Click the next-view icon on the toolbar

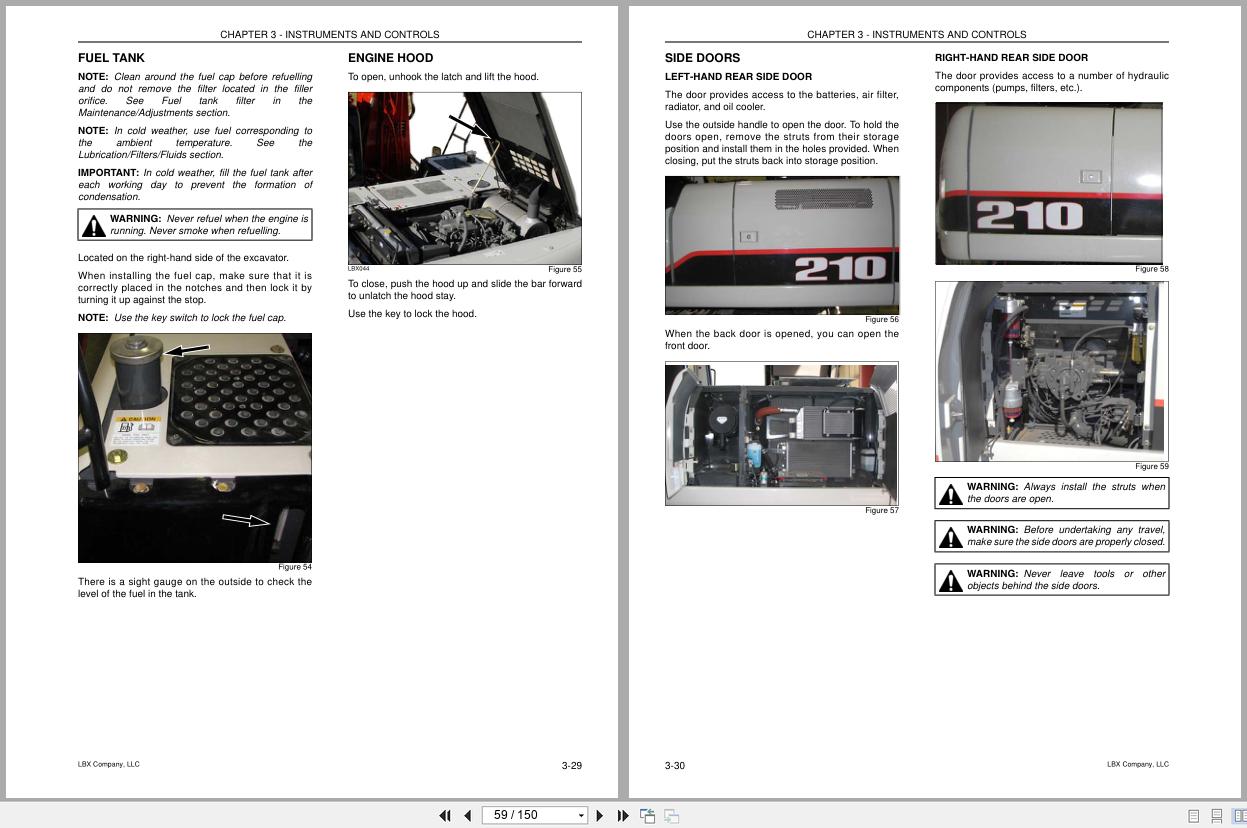point(671,815)
